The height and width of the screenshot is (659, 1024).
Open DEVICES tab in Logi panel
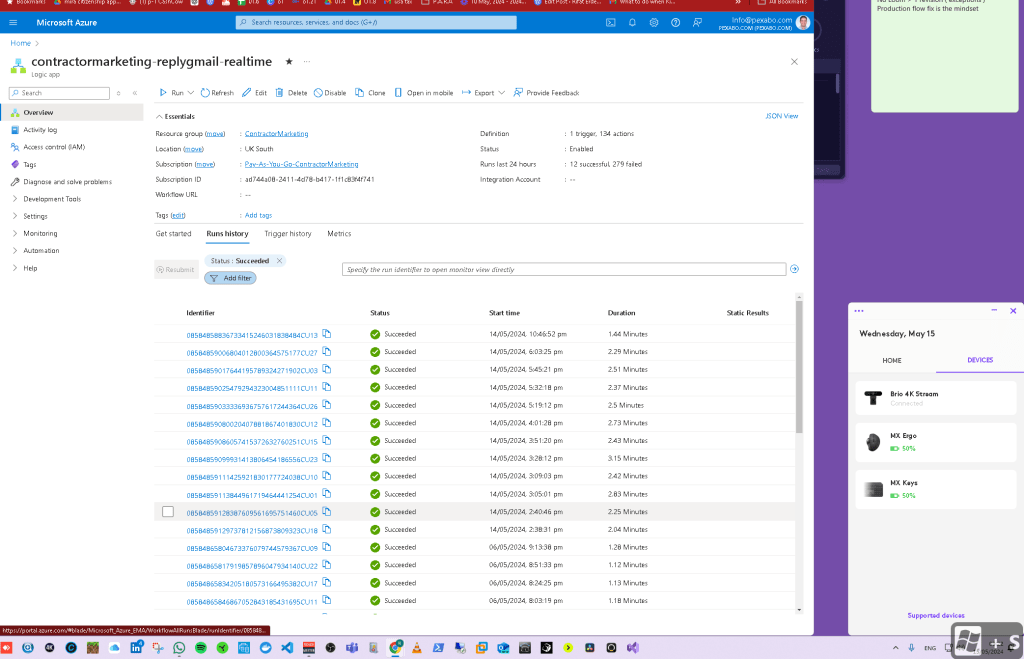click(980, 361)
